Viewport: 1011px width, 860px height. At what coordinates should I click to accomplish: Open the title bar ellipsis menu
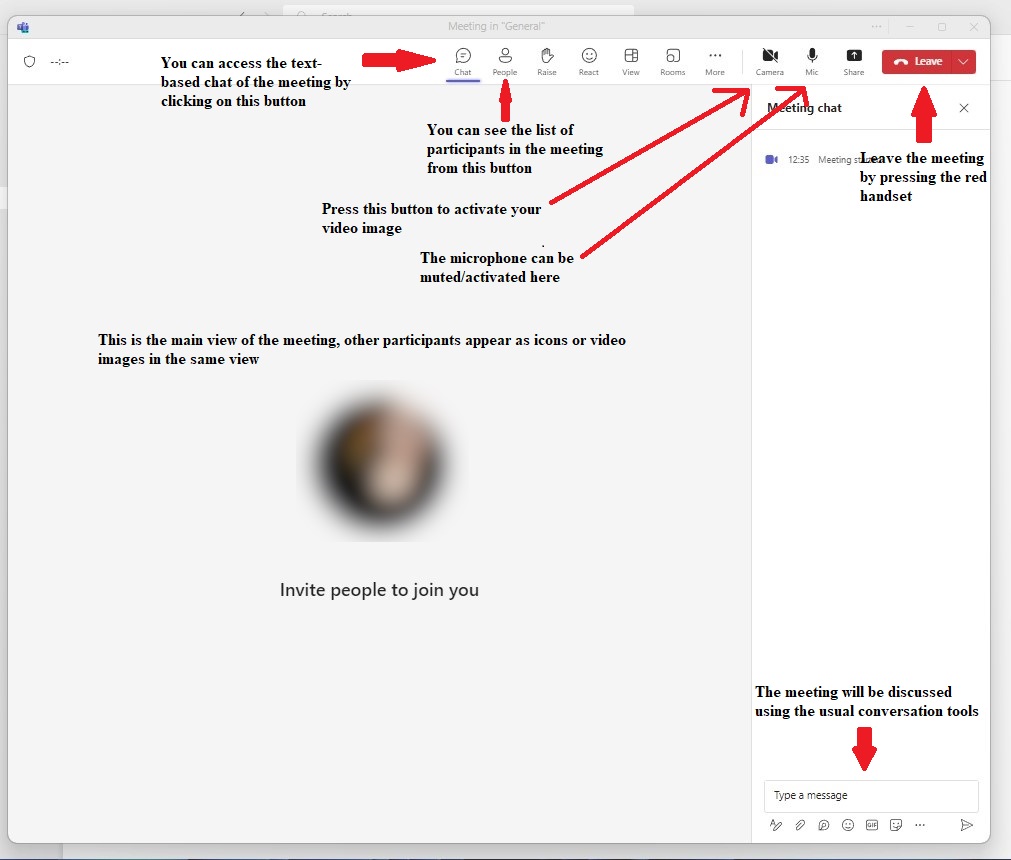[x=877, y=27]
